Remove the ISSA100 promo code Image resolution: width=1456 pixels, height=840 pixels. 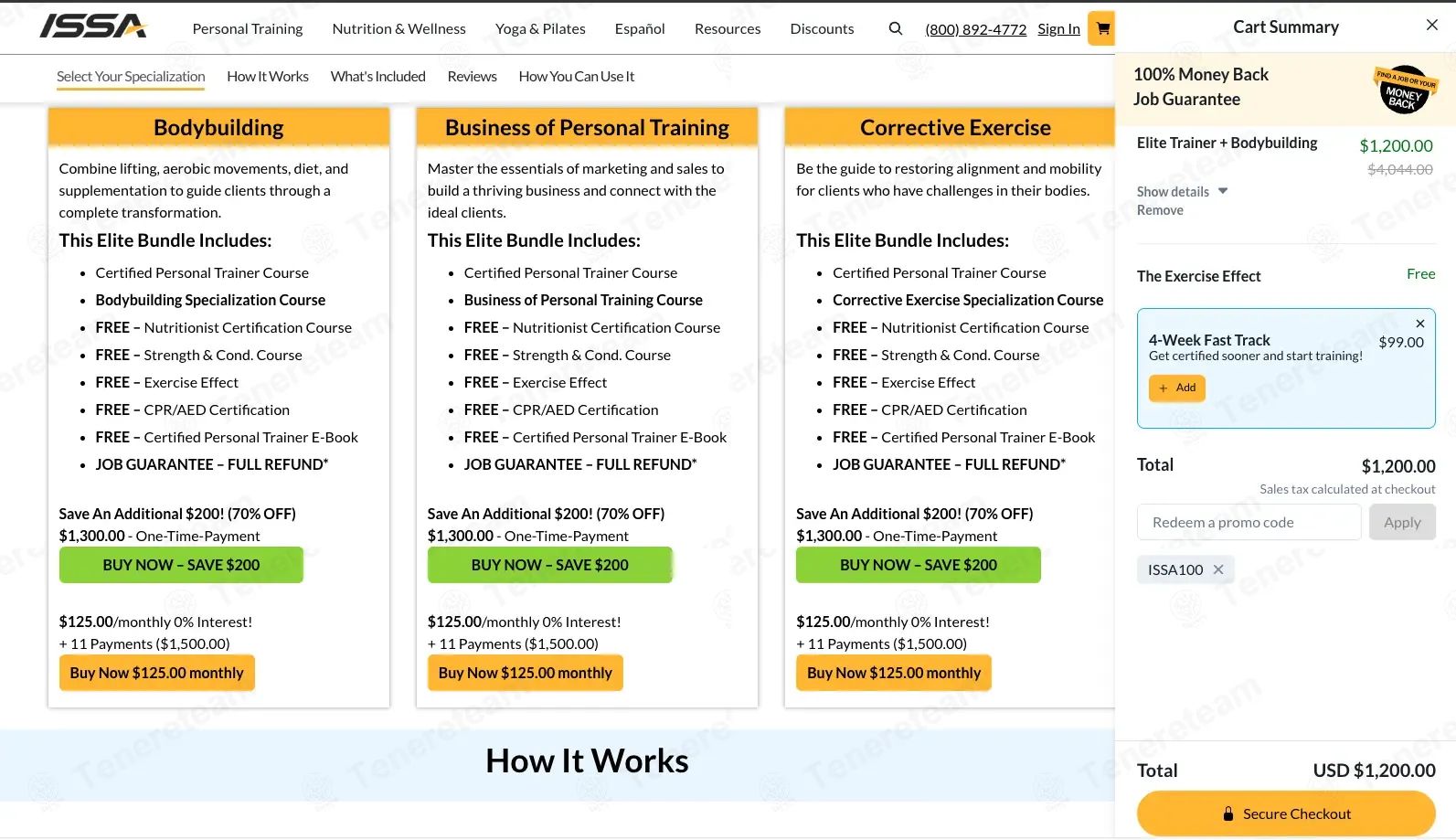point(1218,569)
